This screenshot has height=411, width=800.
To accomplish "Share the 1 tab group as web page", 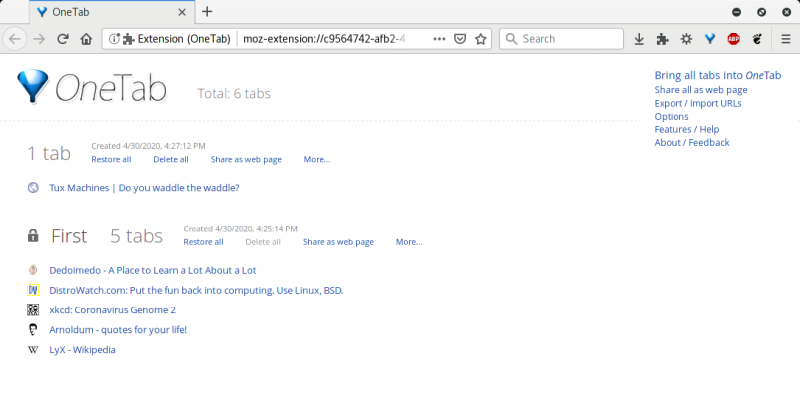I will (x=246, y=160).
